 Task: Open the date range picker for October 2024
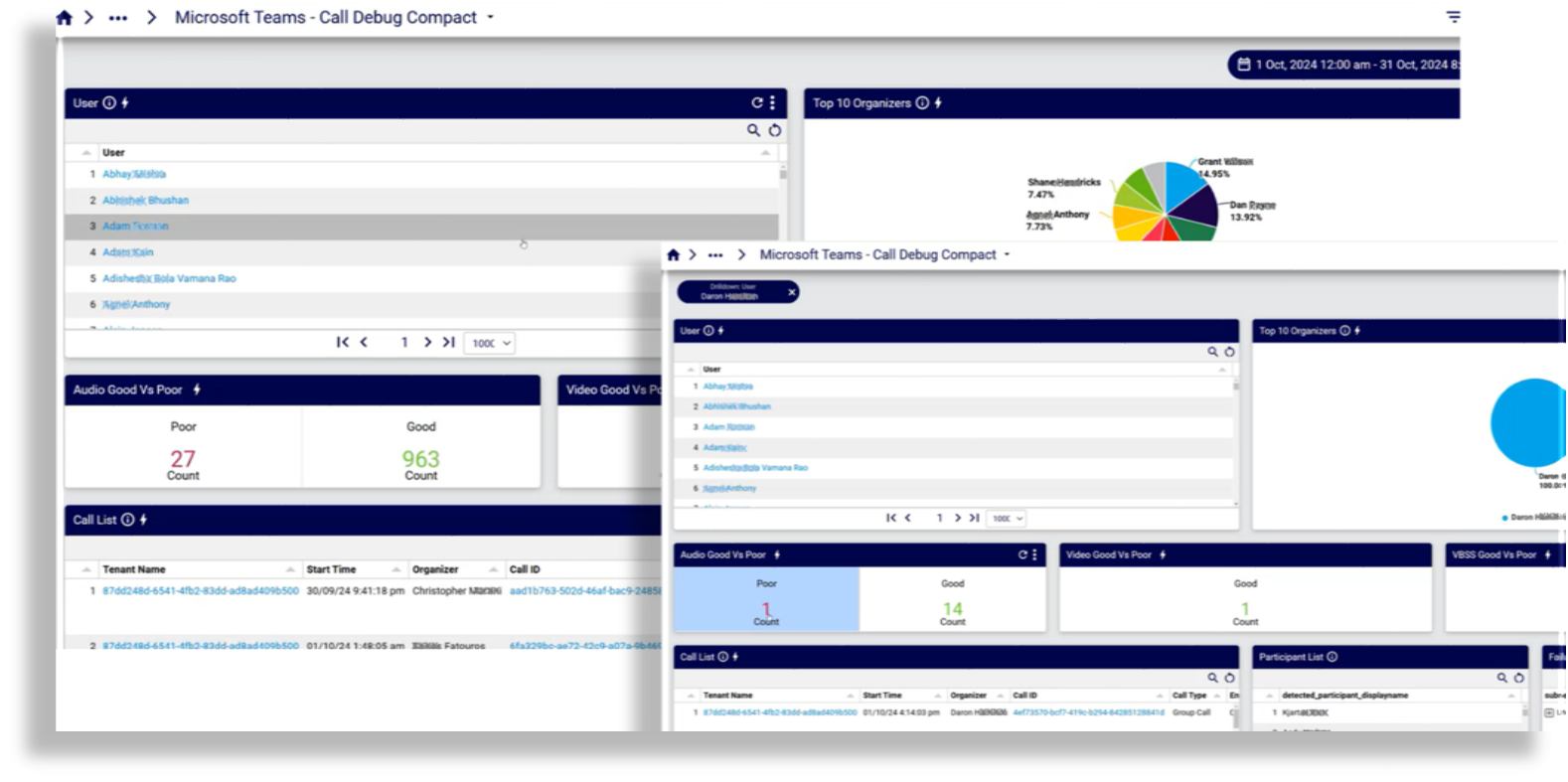[1344, 65]
